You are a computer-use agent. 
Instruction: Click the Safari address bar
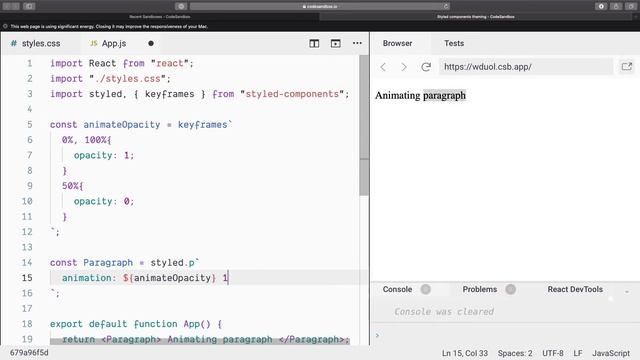click(320, 6)
